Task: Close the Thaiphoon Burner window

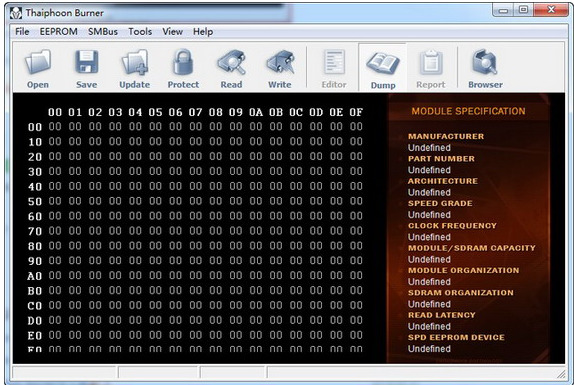Action: pos(551,10)
